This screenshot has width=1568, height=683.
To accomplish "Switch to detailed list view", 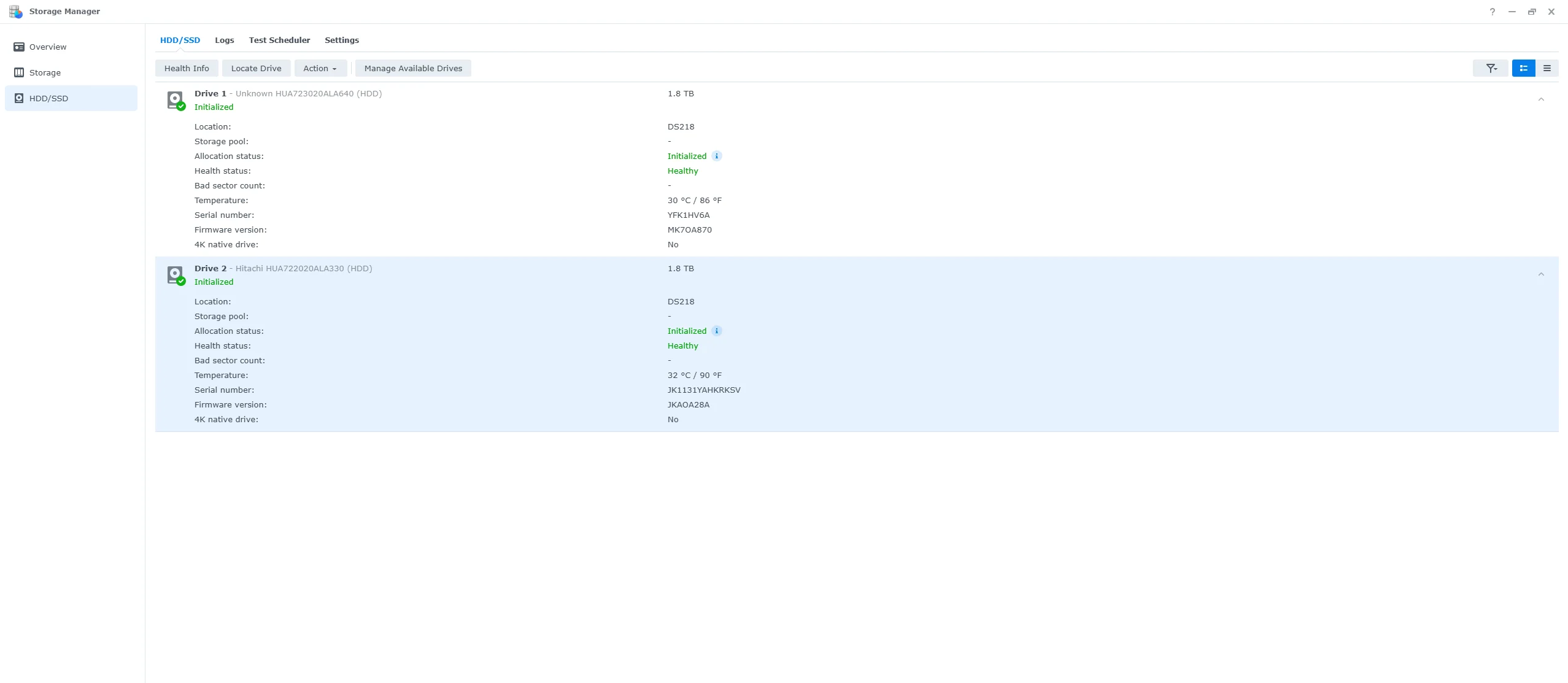I will coord(1523,68).
